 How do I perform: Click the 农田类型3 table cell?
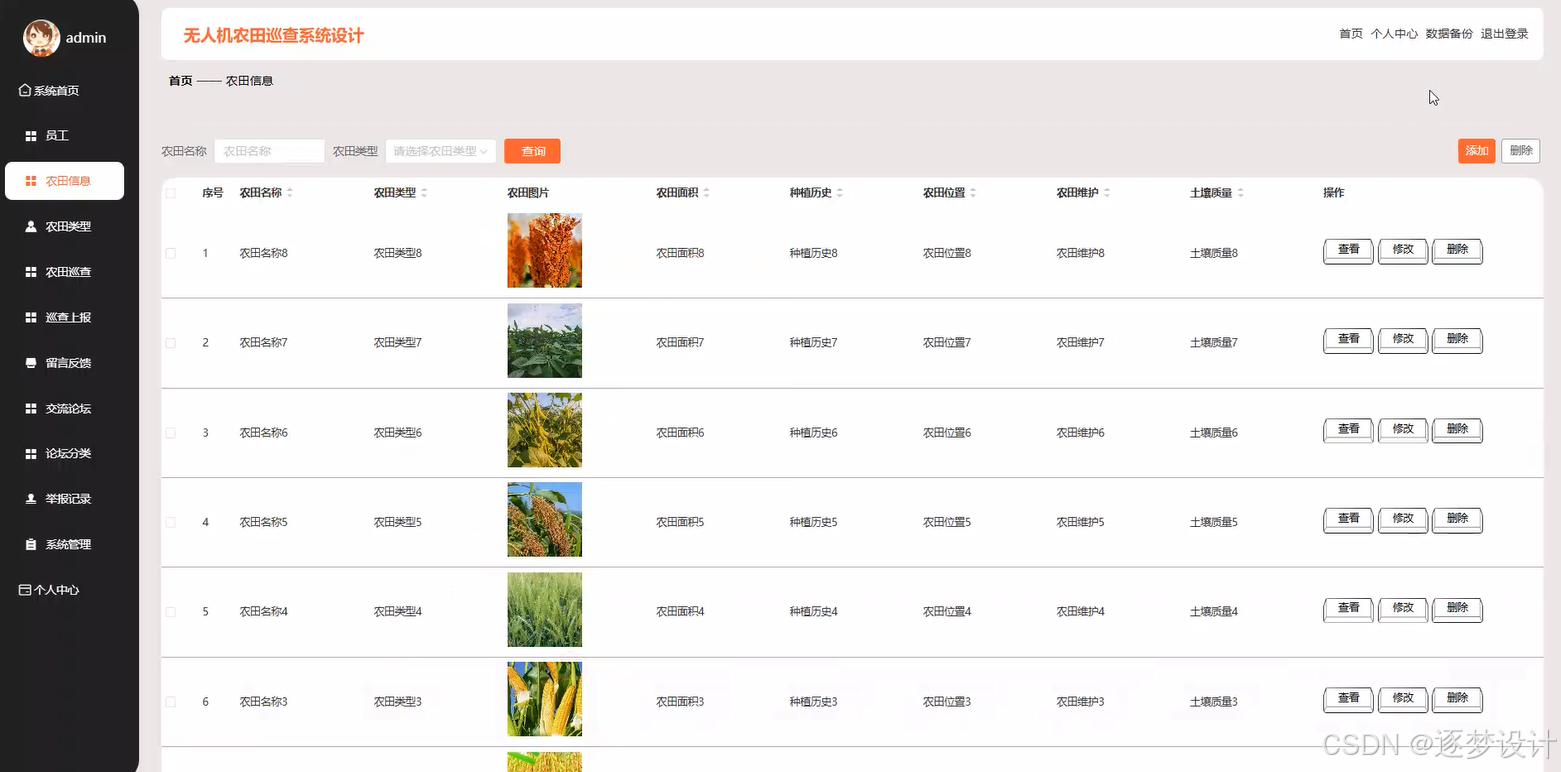tap(398, 702)
